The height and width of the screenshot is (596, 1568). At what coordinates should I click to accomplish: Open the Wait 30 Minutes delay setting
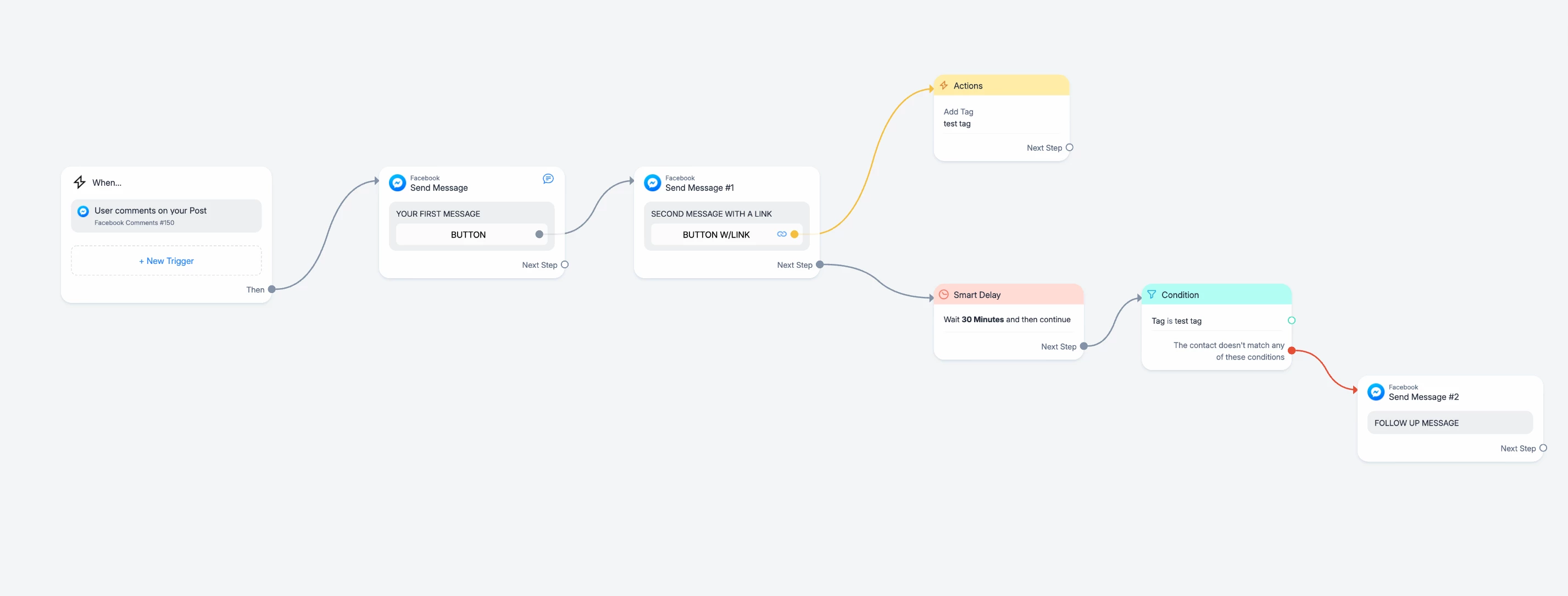[x=1007, y=319]
